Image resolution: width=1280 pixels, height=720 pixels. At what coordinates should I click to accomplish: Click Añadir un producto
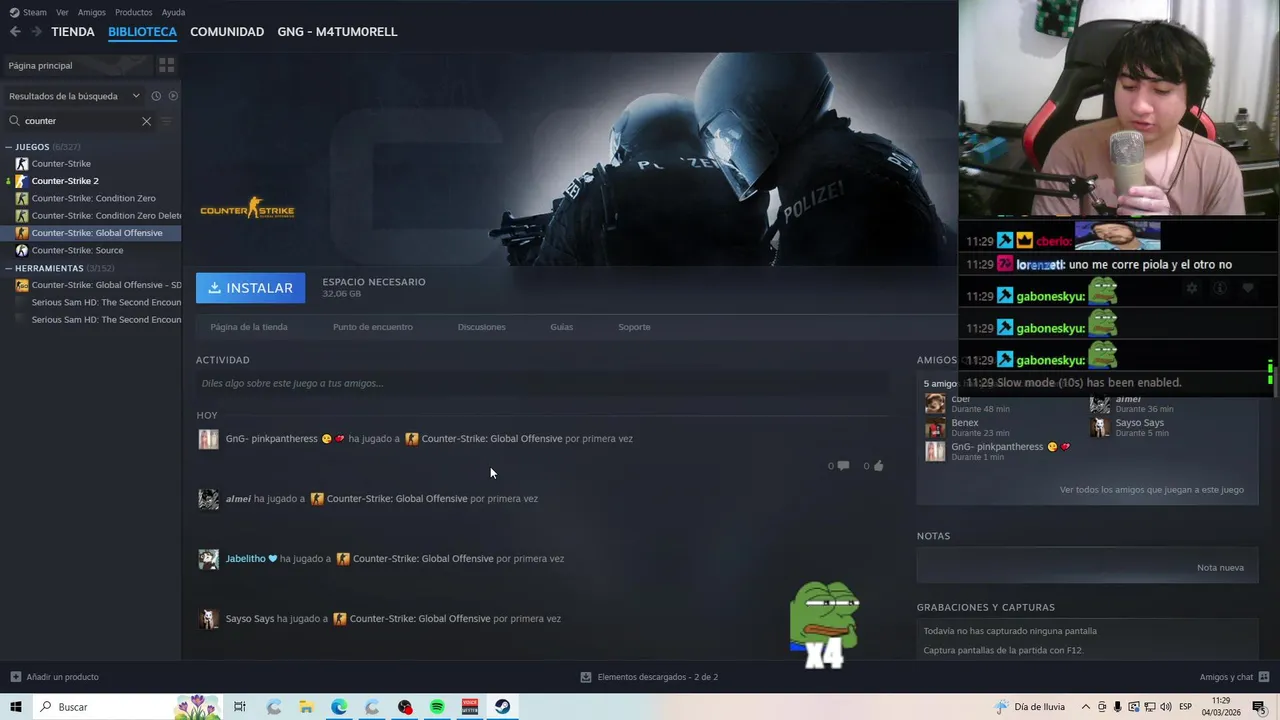54,677
